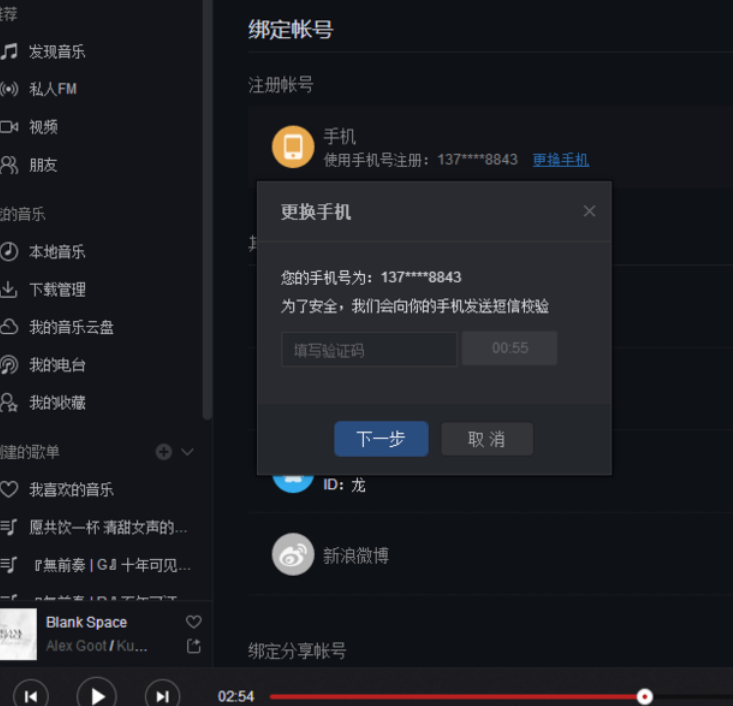Click the play button
Viewport: 733px width, 706px height.
(97, 696)
